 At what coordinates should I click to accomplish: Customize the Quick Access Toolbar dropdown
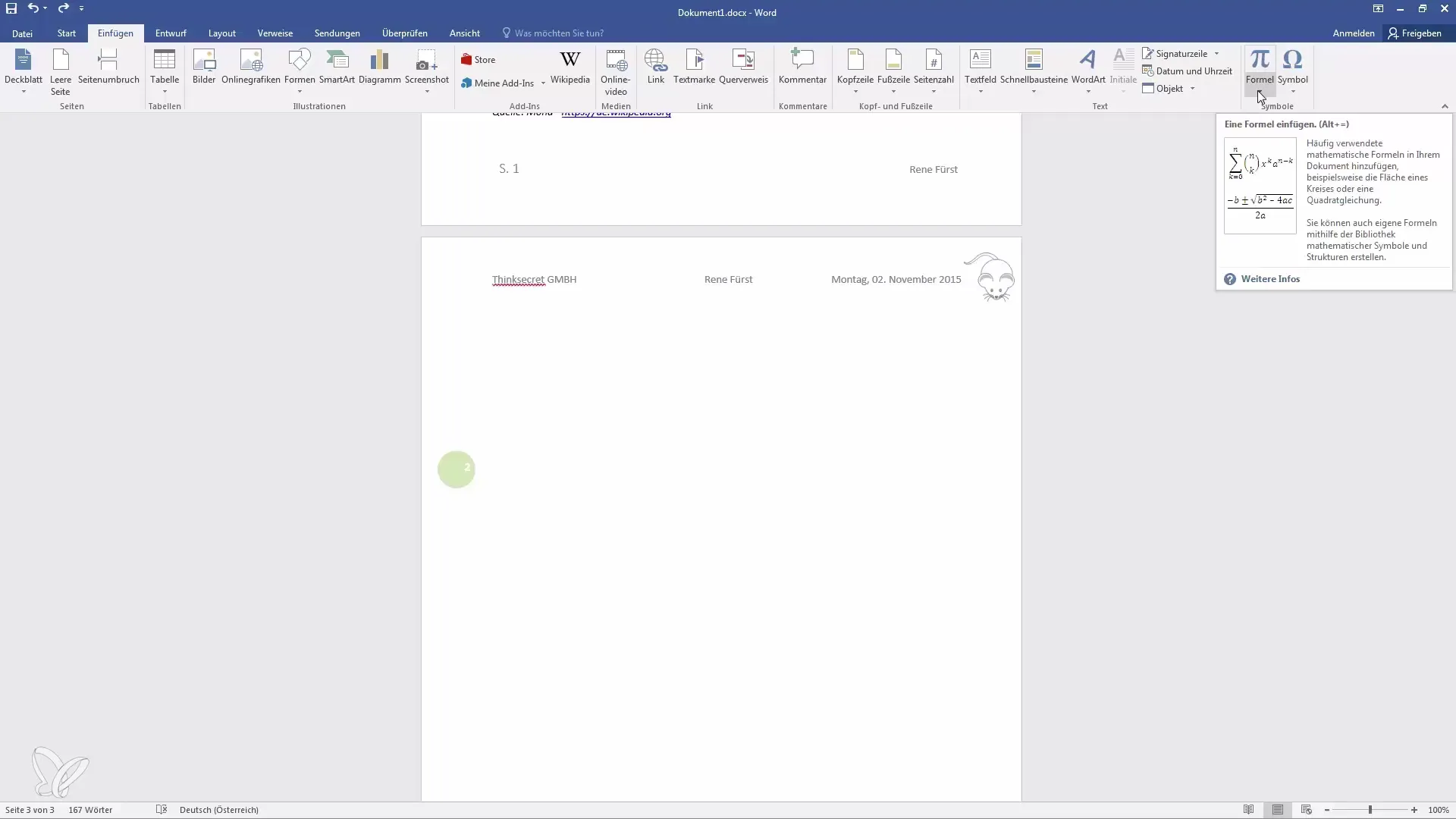tap(81, 8)
